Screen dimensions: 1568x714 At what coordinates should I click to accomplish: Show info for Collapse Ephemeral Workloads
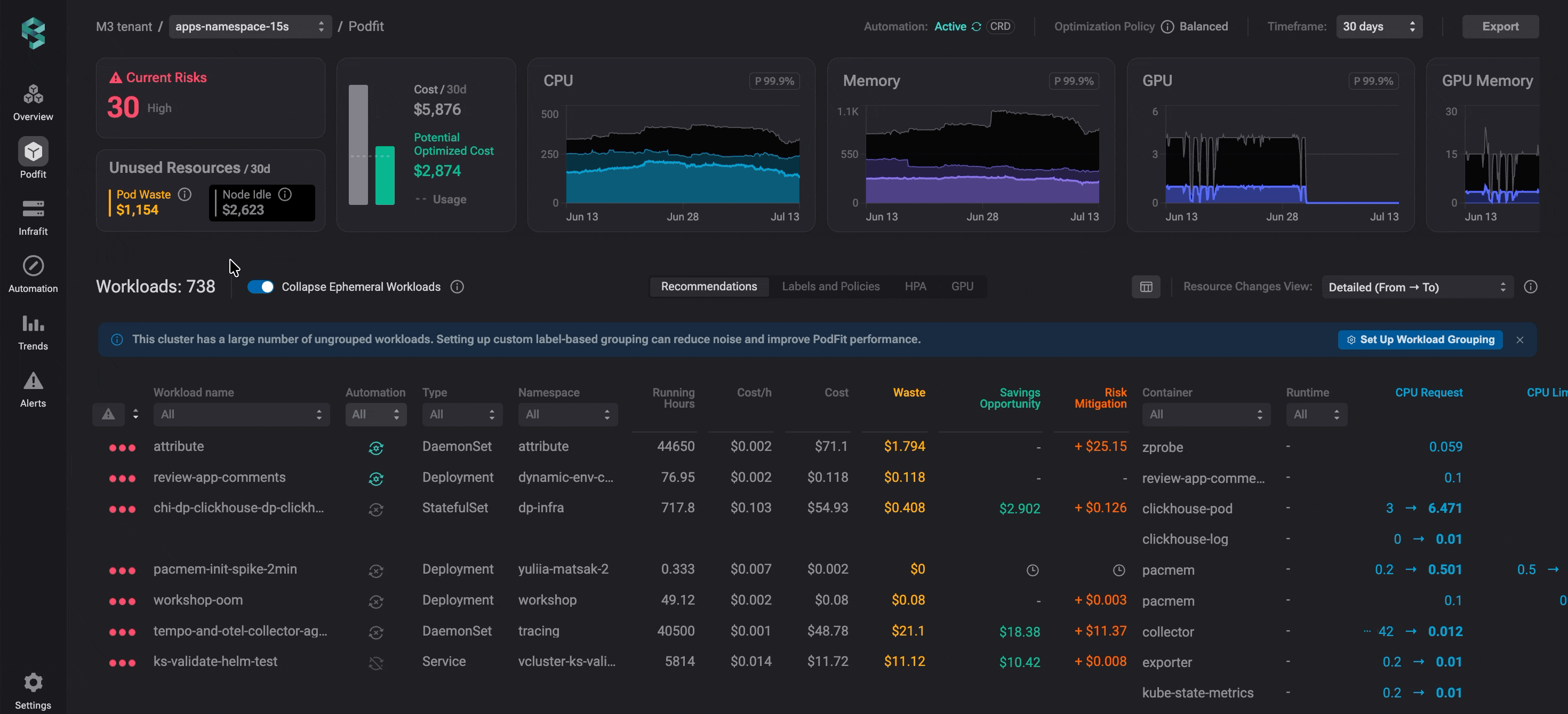457,287
